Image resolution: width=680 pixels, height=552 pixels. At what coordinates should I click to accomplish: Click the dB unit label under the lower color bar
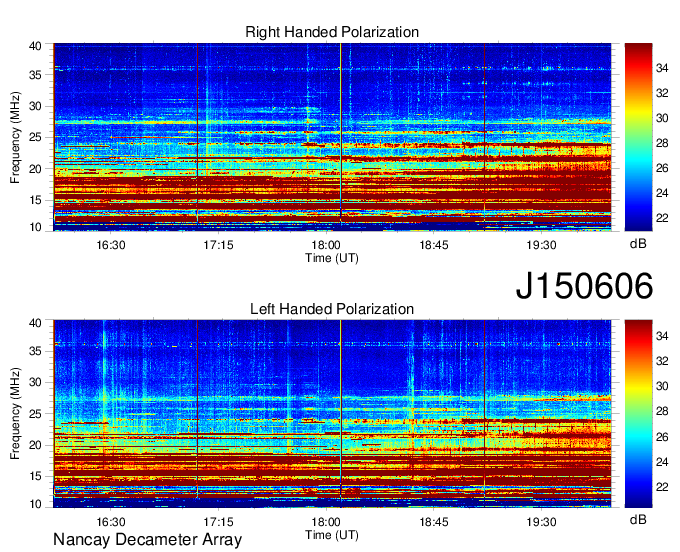pyautogui.click(x=638, y=520)
